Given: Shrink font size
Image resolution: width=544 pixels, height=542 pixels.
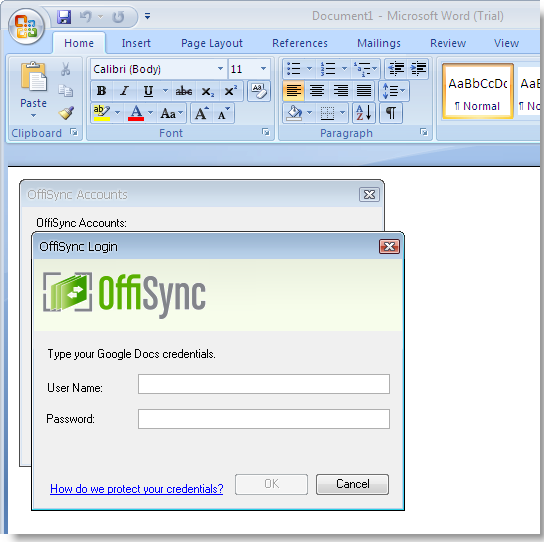Looking at the screenshot, I should pos(224,113).
